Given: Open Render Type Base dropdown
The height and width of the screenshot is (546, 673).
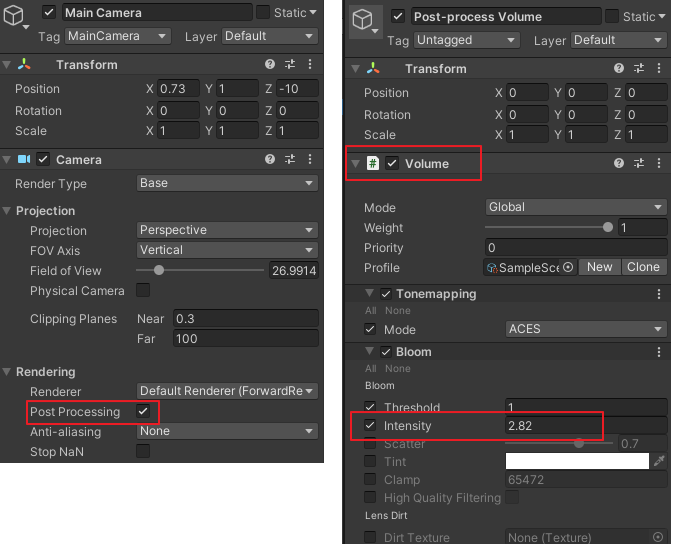Looking at the screenshot, I should coord(227,183).
